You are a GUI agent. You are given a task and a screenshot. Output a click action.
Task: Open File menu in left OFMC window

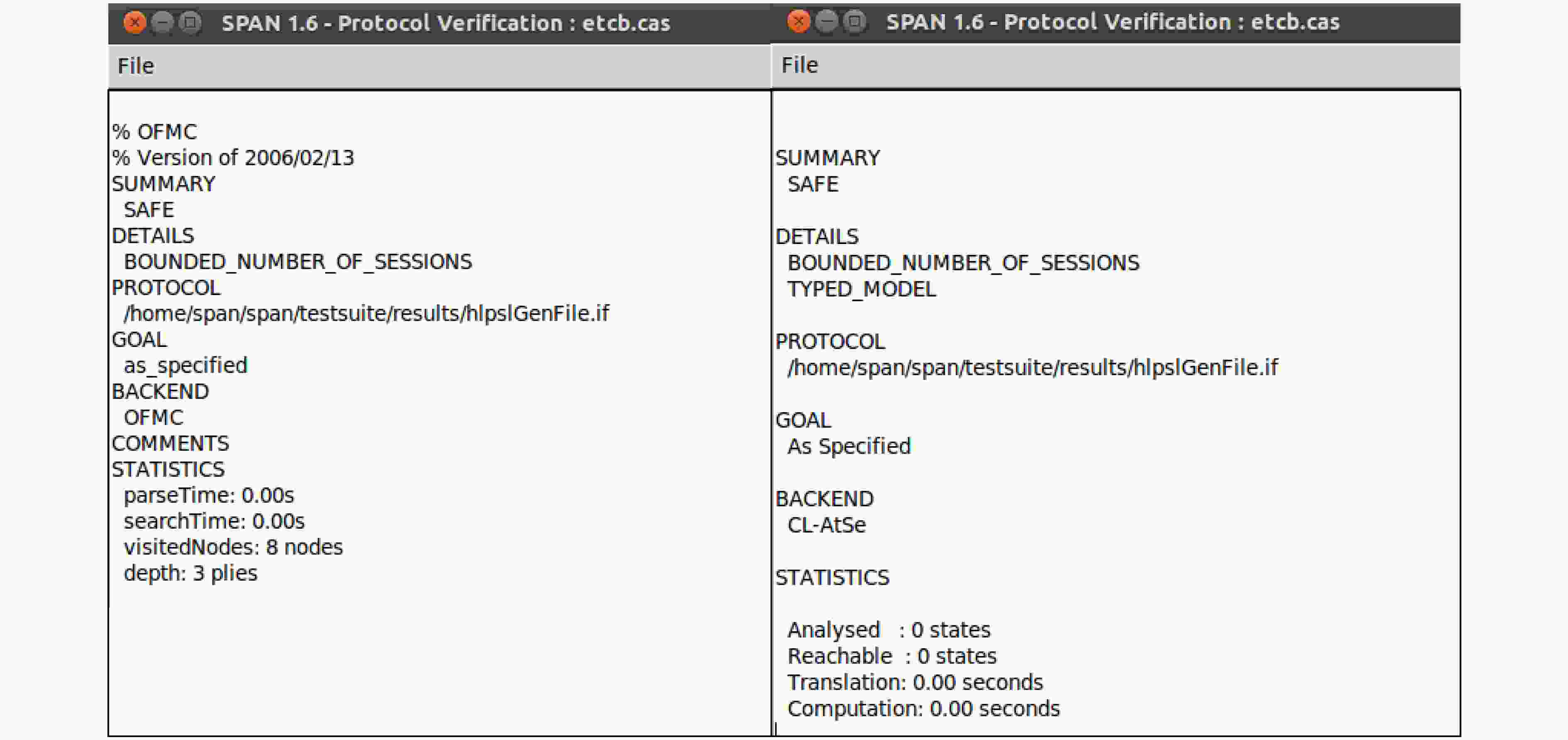(136, 66)
